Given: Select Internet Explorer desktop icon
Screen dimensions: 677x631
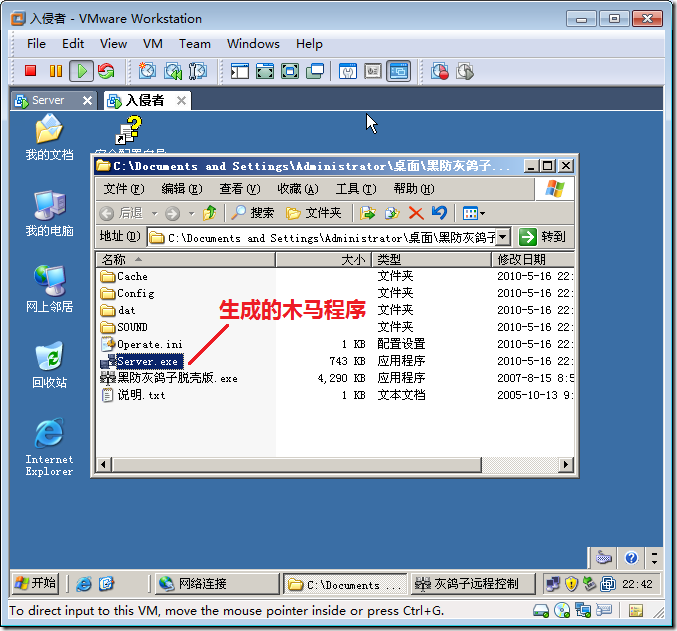Looking at the screenshot, I should point(49,447).
